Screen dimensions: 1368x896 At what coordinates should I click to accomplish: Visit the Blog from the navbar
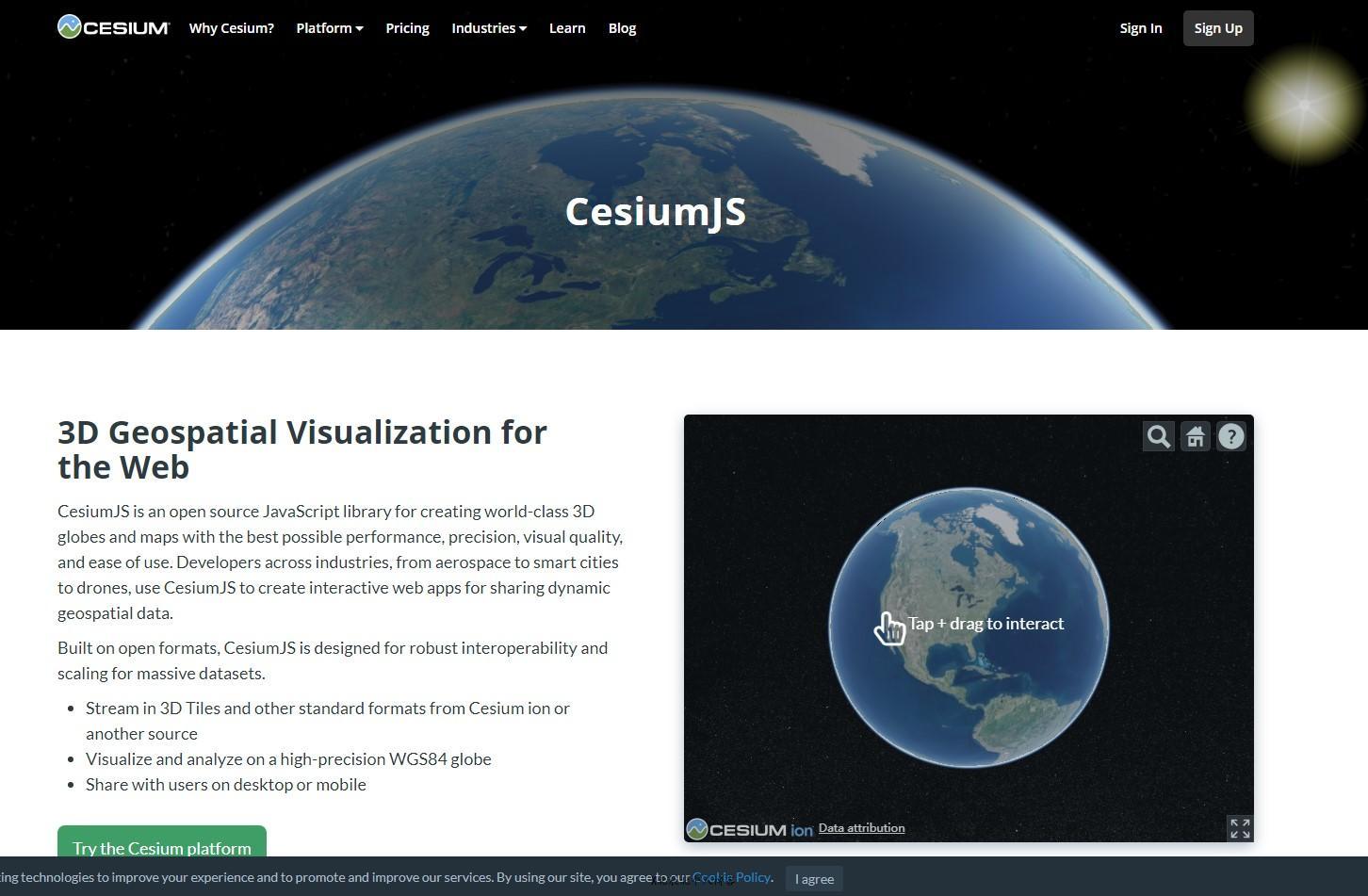coord(622,28)
